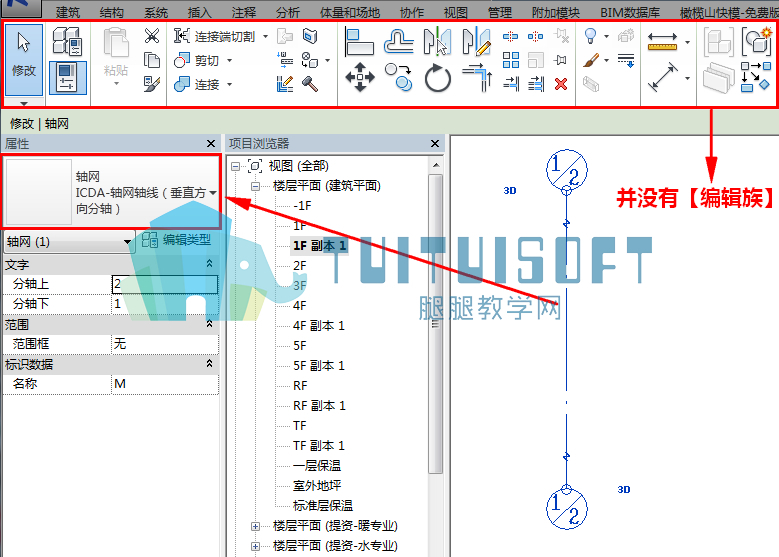Expand the 楼层平面 (提资-暖专业) node
779x557 pixels.
click(255, 526)
